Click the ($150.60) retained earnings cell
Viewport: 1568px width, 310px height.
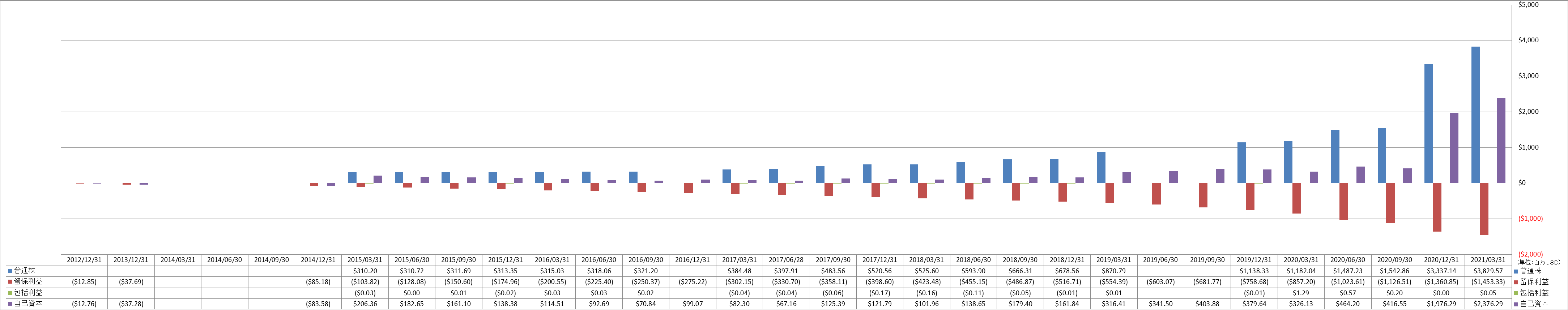click(458, 282)
